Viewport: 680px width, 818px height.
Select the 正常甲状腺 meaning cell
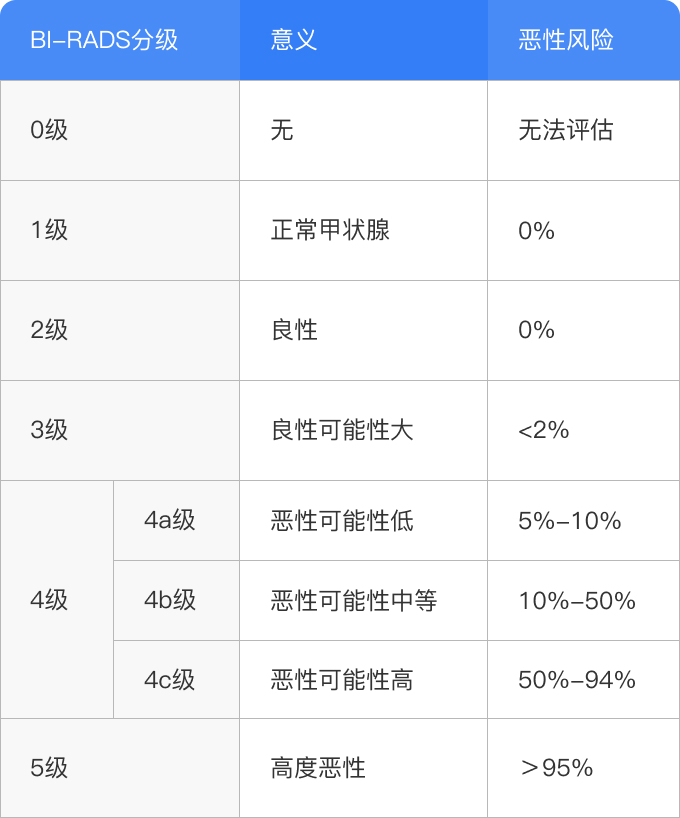point(330,230)
